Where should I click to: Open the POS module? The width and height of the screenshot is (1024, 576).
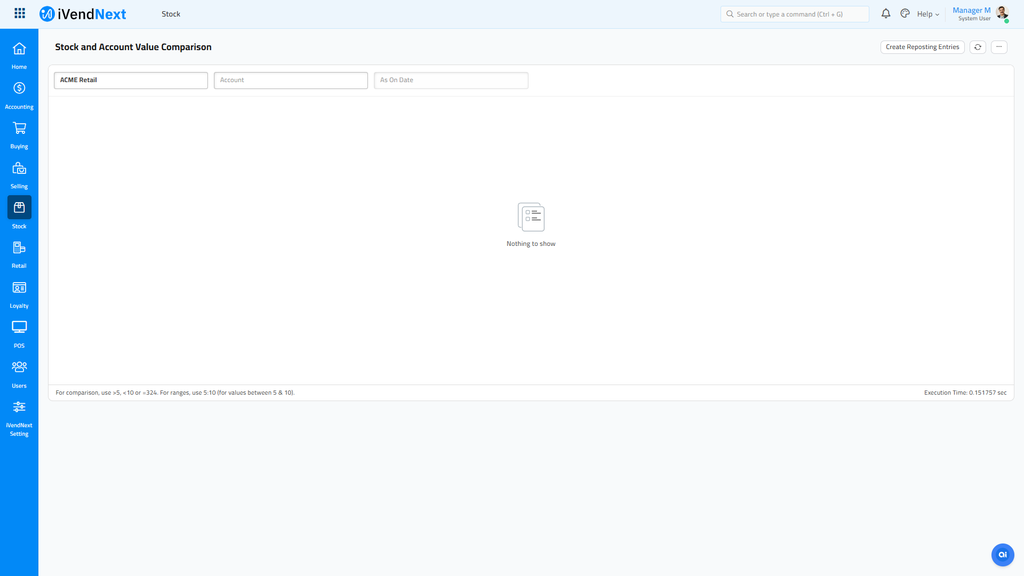[19, 333]
